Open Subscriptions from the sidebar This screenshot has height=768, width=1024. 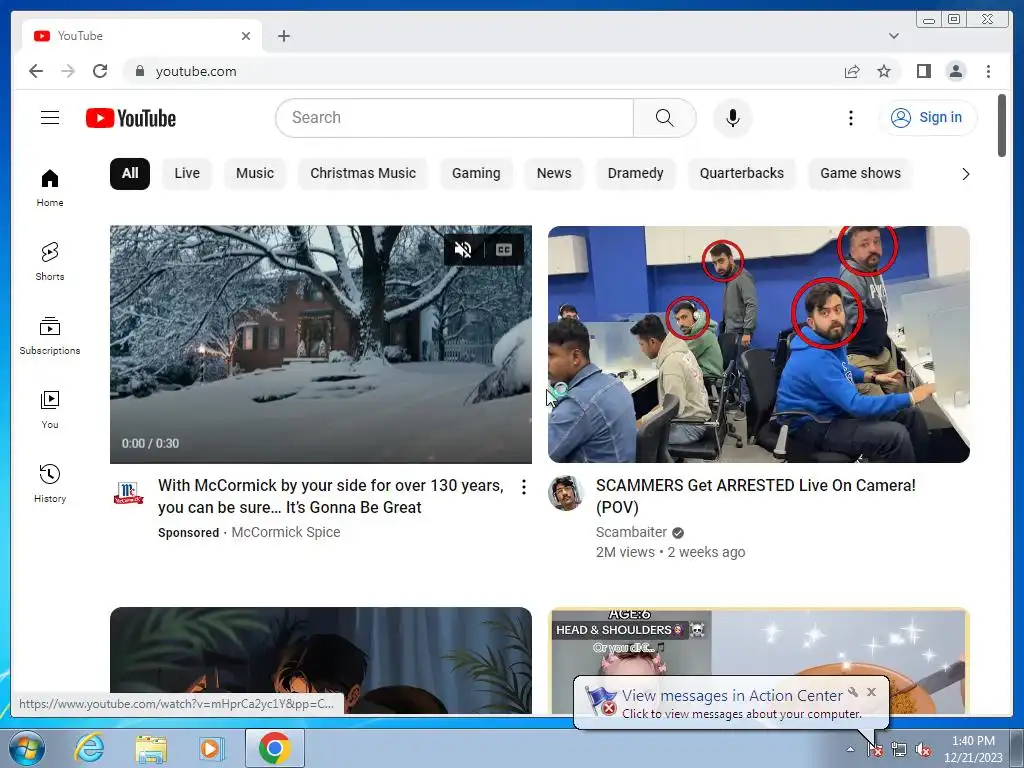50,336
